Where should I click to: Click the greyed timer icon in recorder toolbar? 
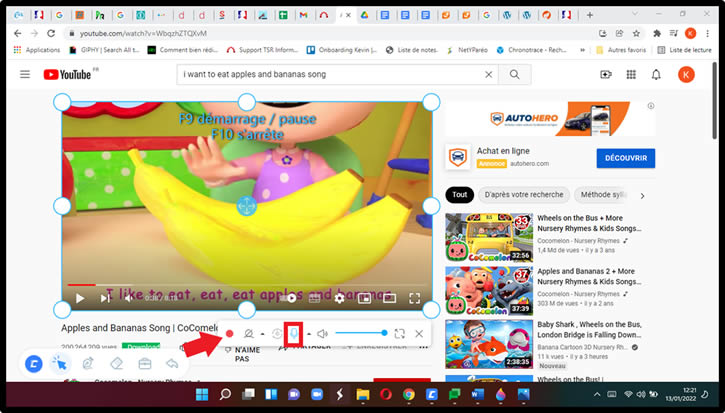(x=277, y=333)
